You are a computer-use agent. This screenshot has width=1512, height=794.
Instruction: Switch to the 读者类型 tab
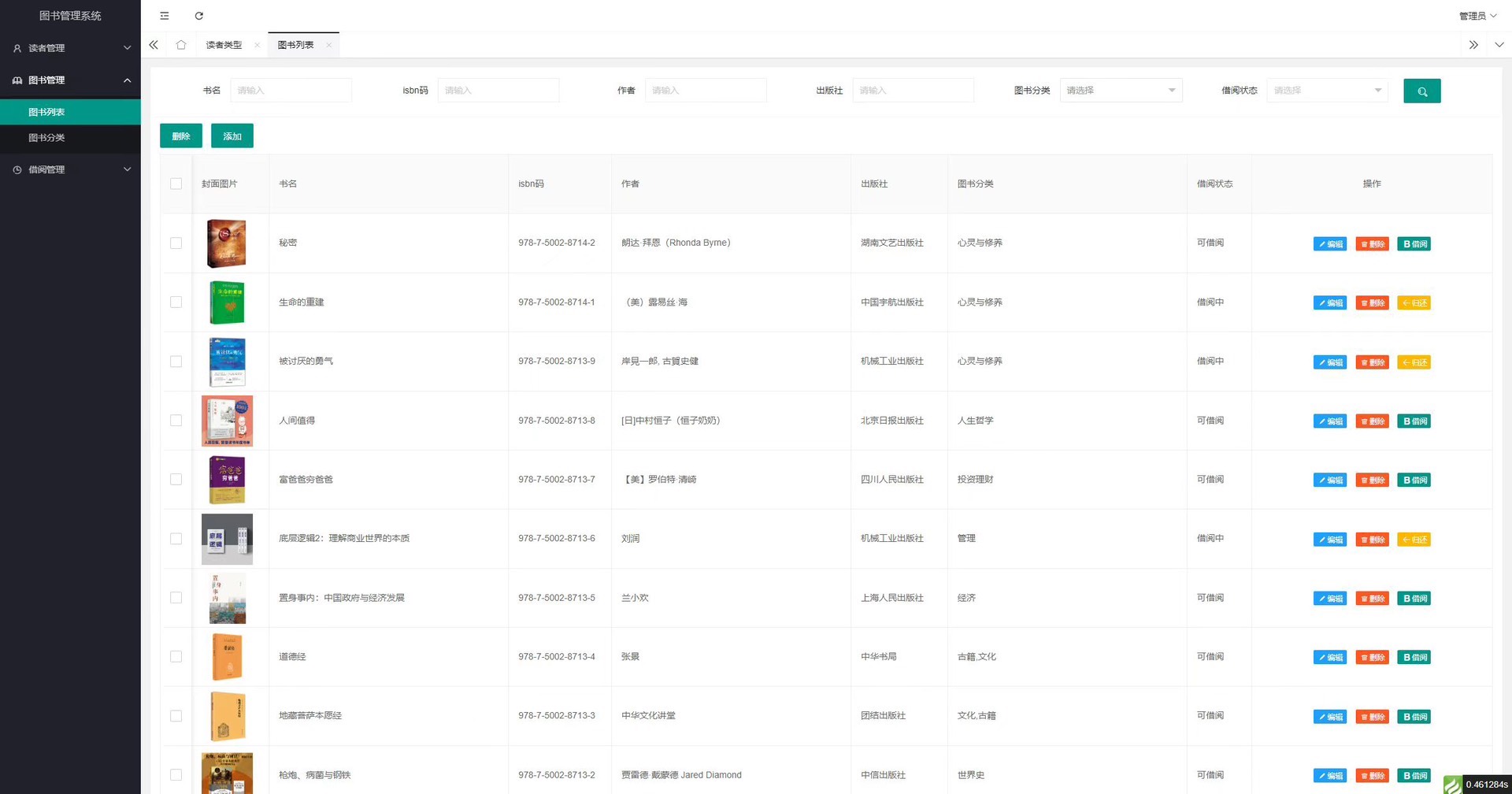pos(224,45)
